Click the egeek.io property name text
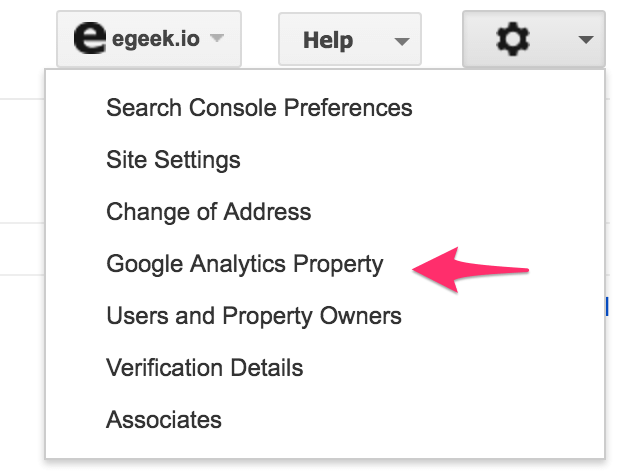Image resolution: width=636 pixels, height=474 pixels. (156, 39)
